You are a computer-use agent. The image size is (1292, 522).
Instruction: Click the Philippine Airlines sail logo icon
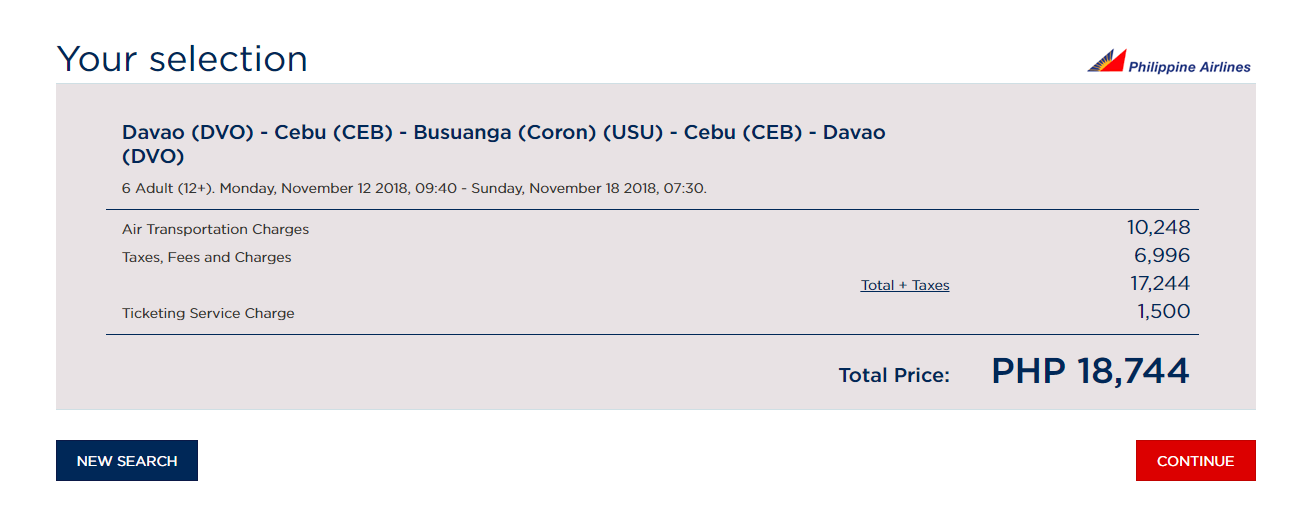pos(1106,61)
